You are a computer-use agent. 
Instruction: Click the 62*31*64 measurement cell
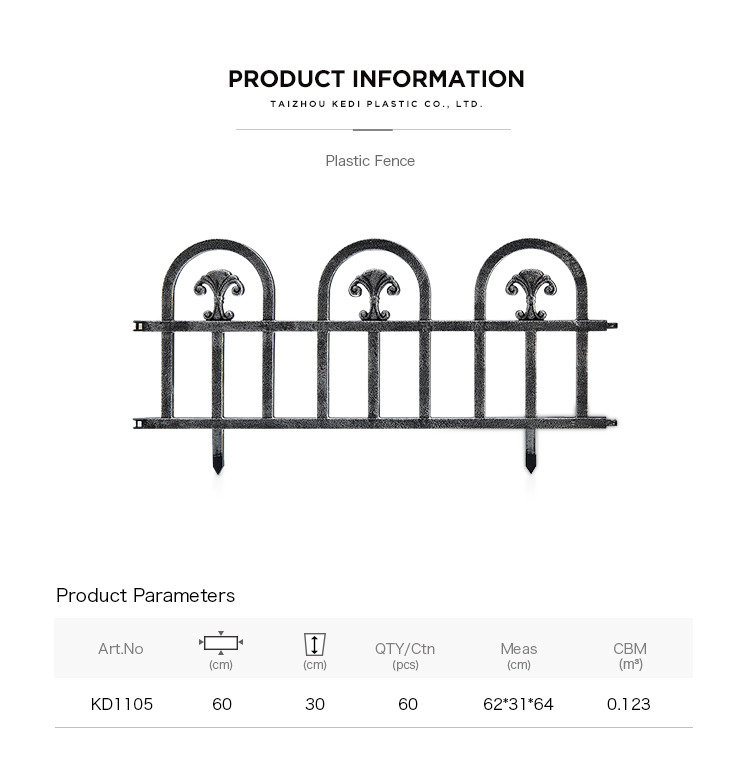(x=518, y=704)
